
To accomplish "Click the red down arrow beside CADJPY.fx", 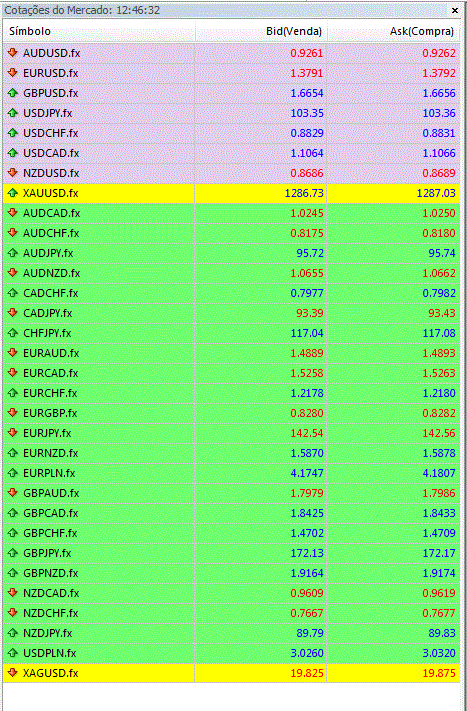I will pos(13,313).
